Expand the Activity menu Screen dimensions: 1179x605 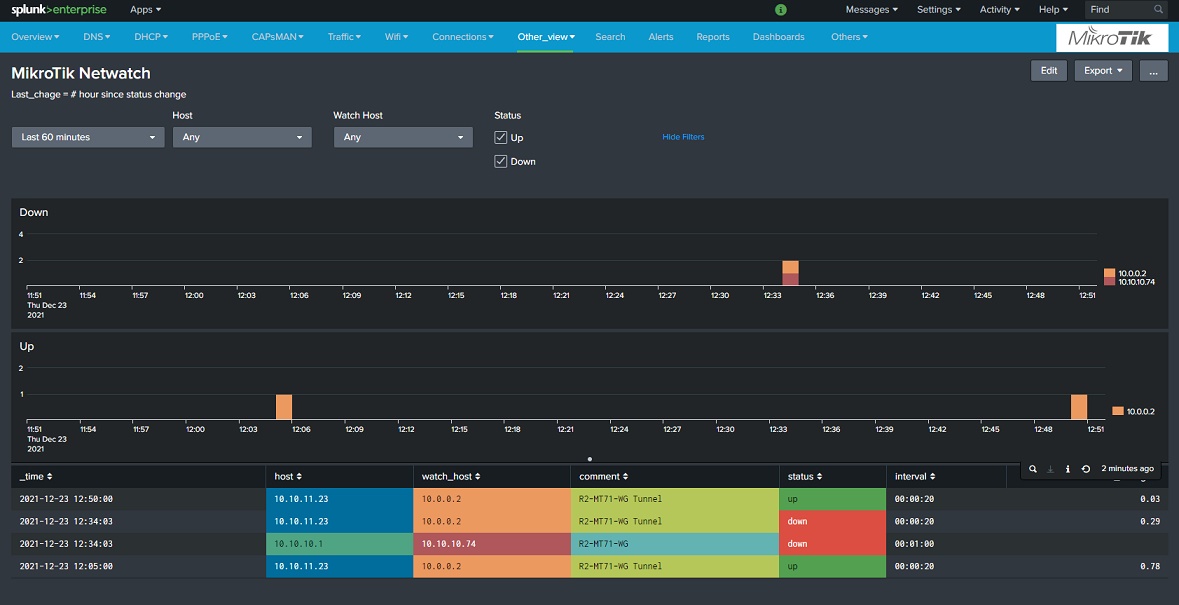pyautogui.click(x=999, y=10)
